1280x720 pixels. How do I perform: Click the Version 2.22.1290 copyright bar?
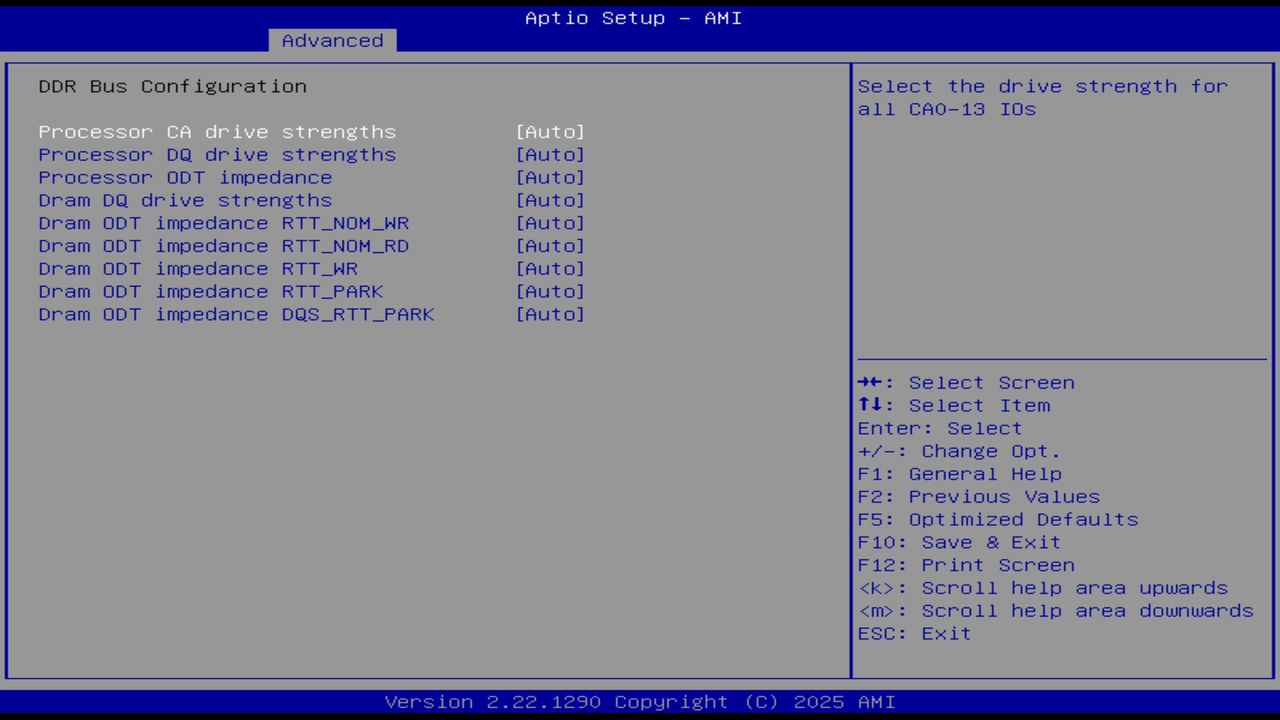(x=640, y=701)
